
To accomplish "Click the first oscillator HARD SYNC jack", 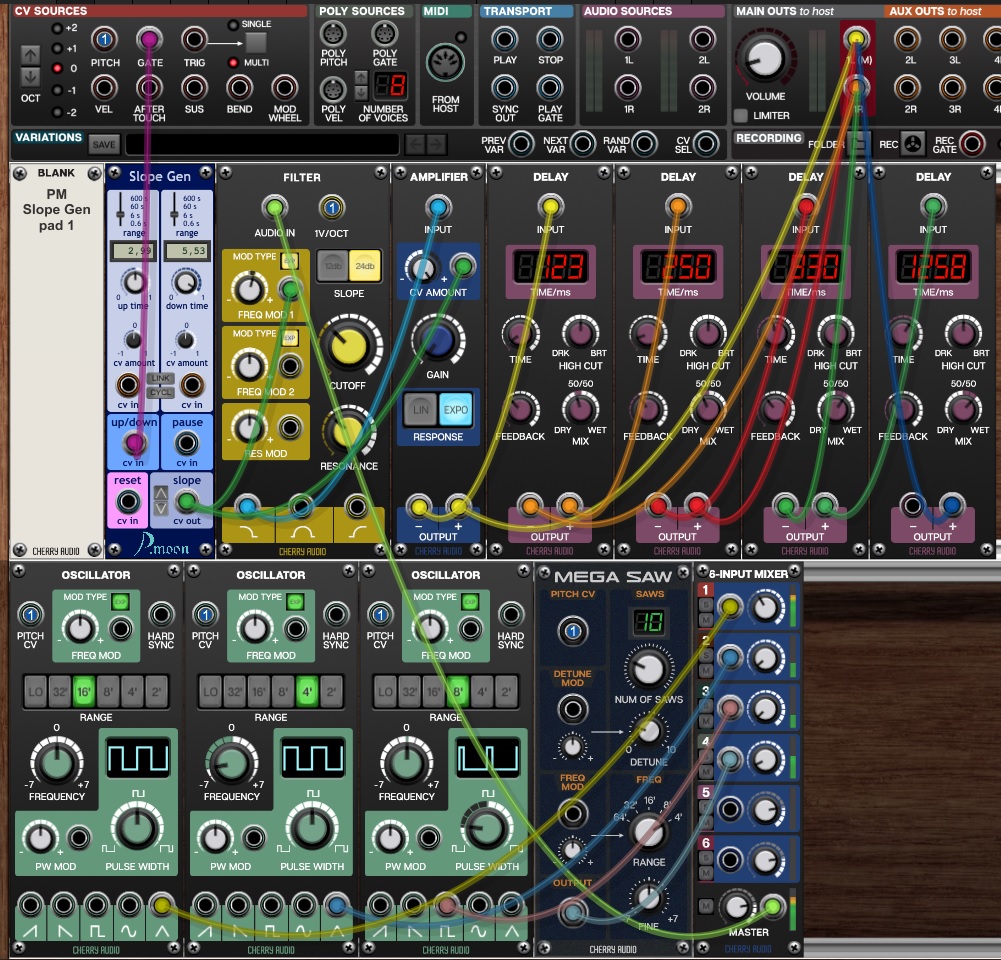I will point(161,613).
